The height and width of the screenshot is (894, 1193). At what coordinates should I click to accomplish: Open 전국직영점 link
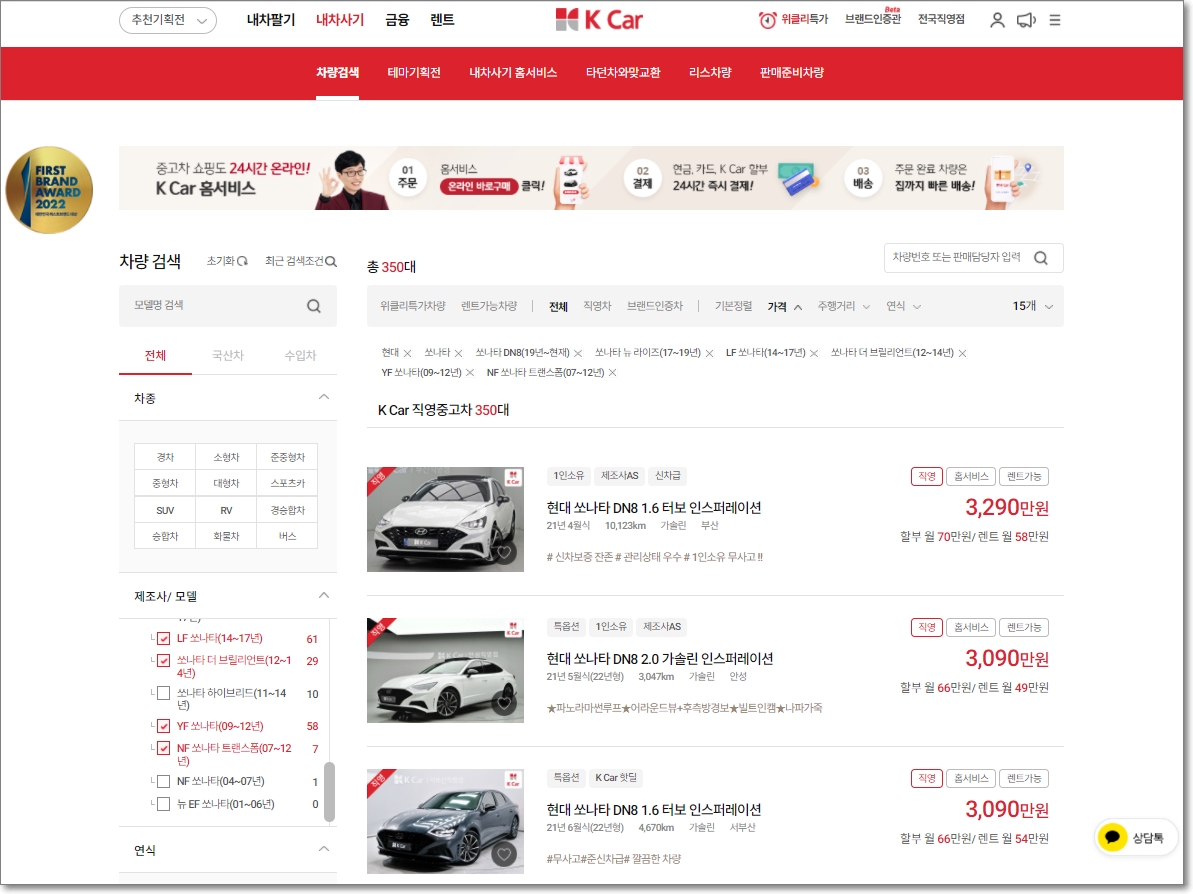941,20
